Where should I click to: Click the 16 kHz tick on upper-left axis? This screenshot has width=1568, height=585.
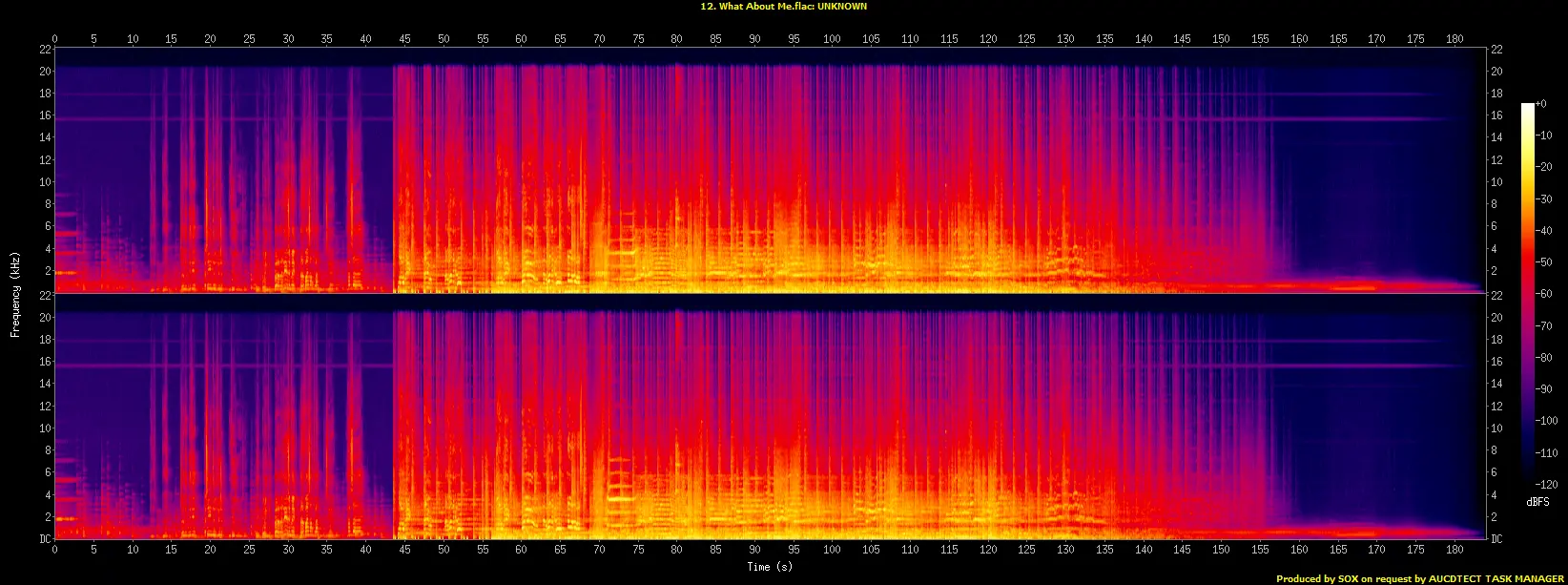click(43, 115)
